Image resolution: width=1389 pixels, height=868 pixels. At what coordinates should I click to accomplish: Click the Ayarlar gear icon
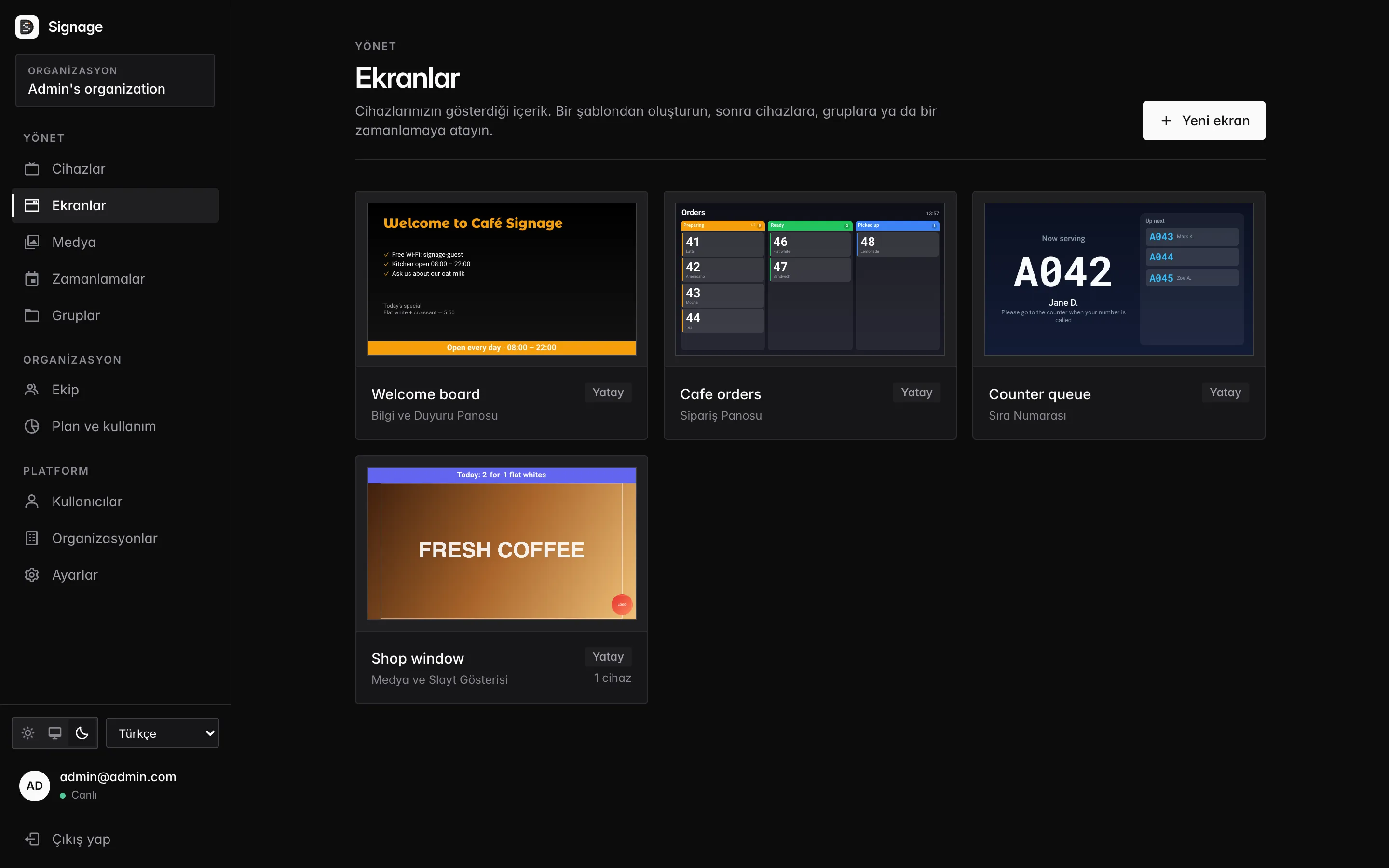(32, 575)
